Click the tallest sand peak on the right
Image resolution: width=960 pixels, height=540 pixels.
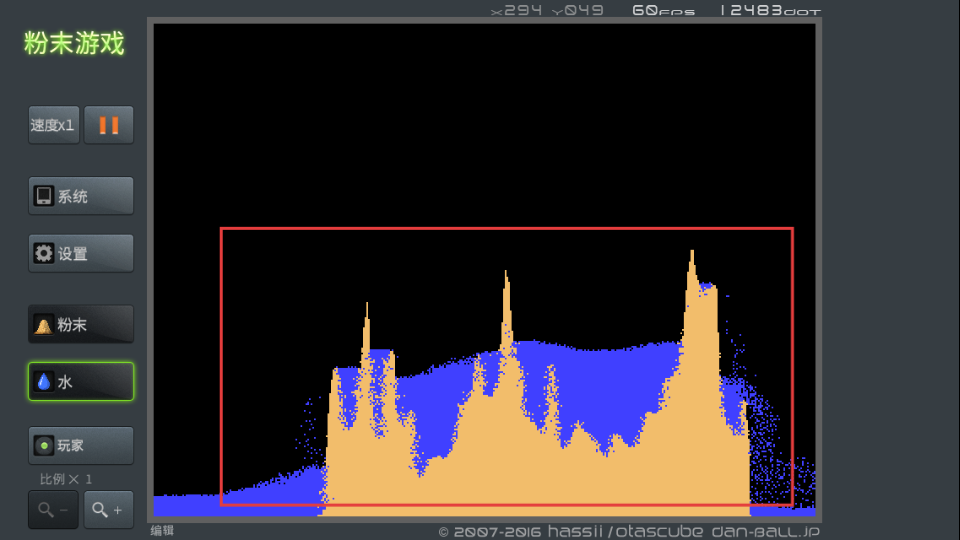(x=691, y=262)
